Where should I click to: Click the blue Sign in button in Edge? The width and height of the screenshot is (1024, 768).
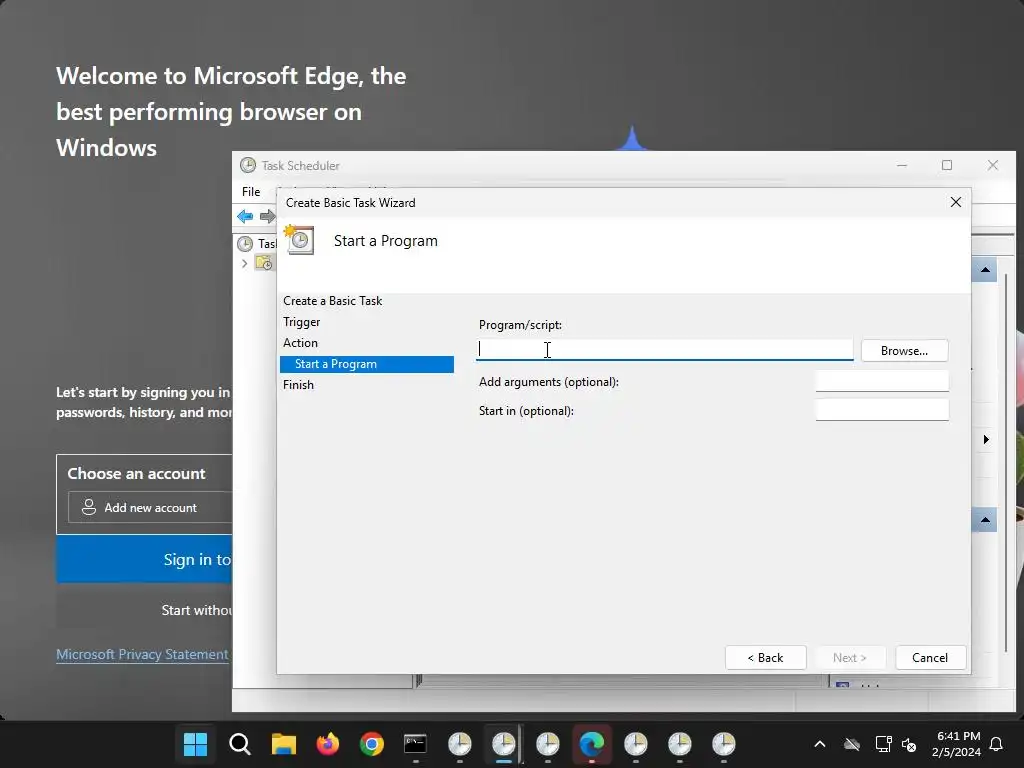(x=144, y=559)
